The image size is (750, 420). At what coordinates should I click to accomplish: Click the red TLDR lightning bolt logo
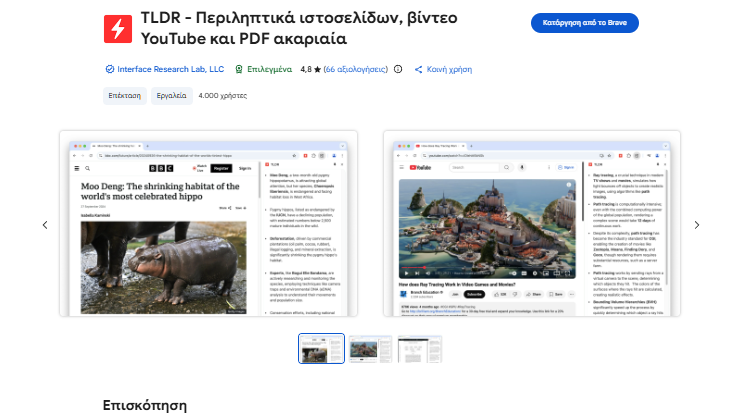[x=118, y=29]
